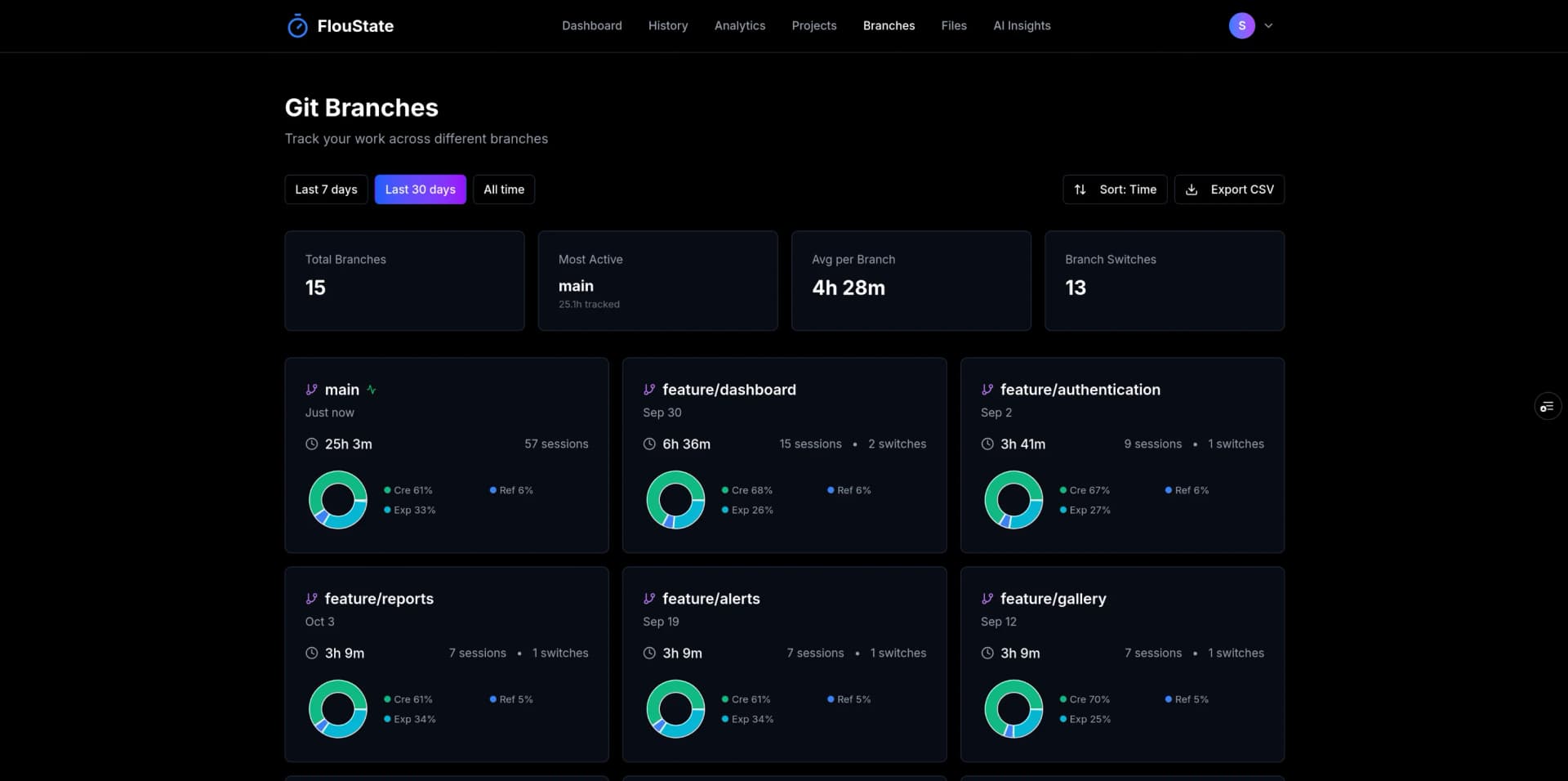Open the floating filter panel on right edge

[1547, 405]
